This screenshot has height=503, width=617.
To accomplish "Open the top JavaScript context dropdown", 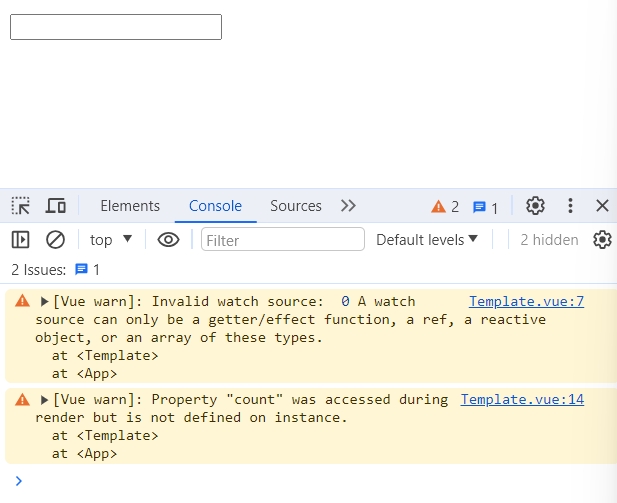I will [111, 240].
